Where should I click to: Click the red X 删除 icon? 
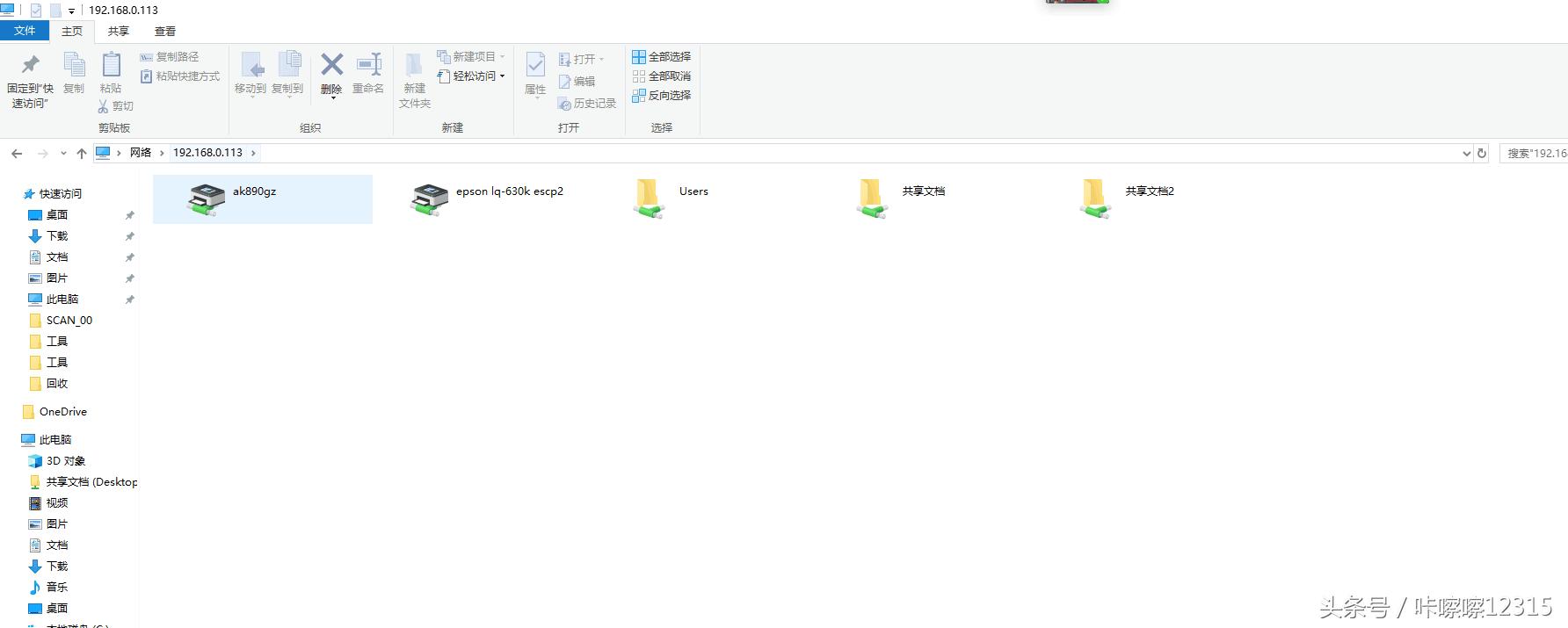click(331, 64)
